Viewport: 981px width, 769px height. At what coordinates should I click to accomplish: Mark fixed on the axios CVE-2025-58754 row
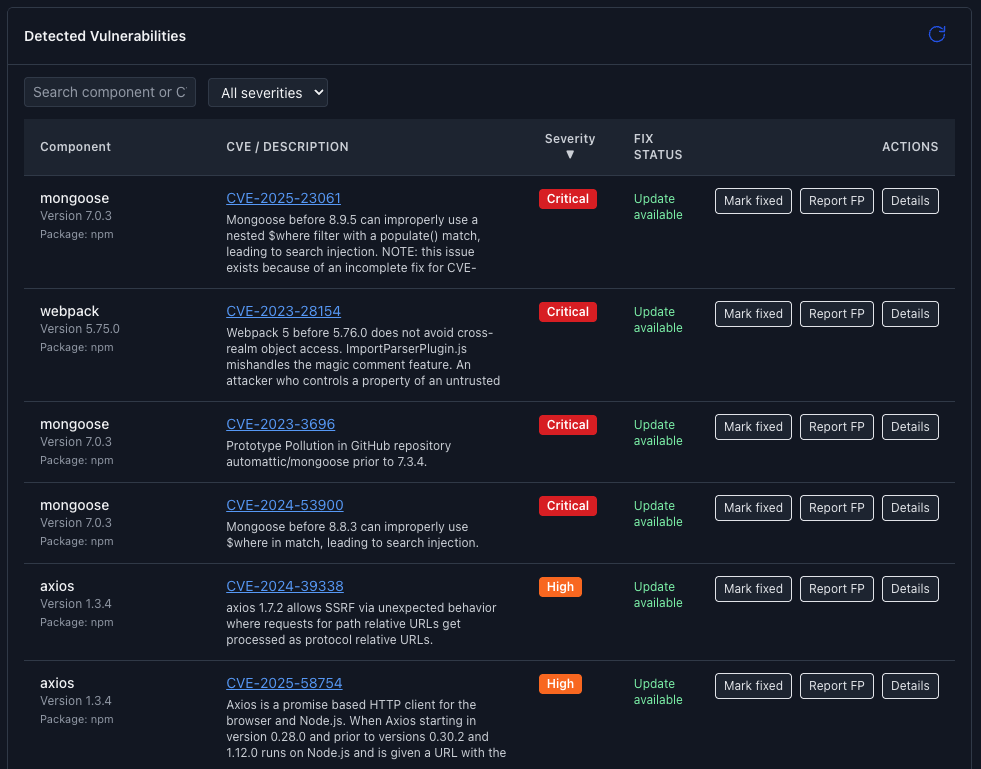click(x=752, y=685)
